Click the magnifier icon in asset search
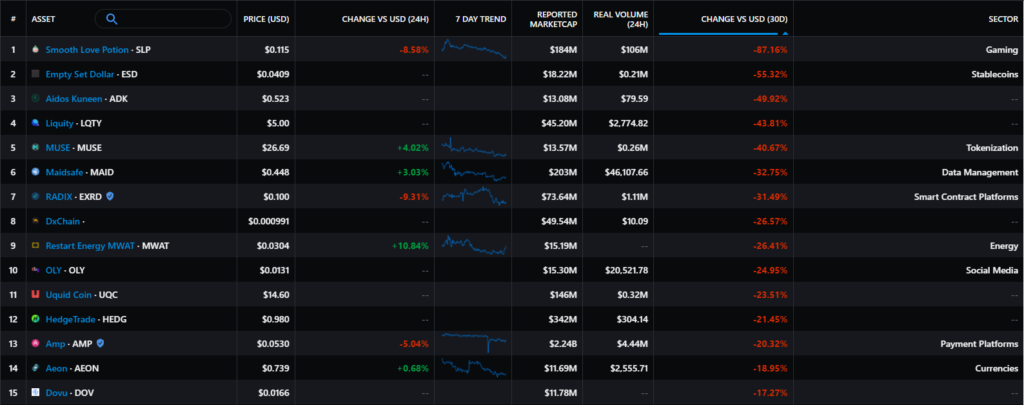Screen dimensions: 1024x405 [112, 19]
